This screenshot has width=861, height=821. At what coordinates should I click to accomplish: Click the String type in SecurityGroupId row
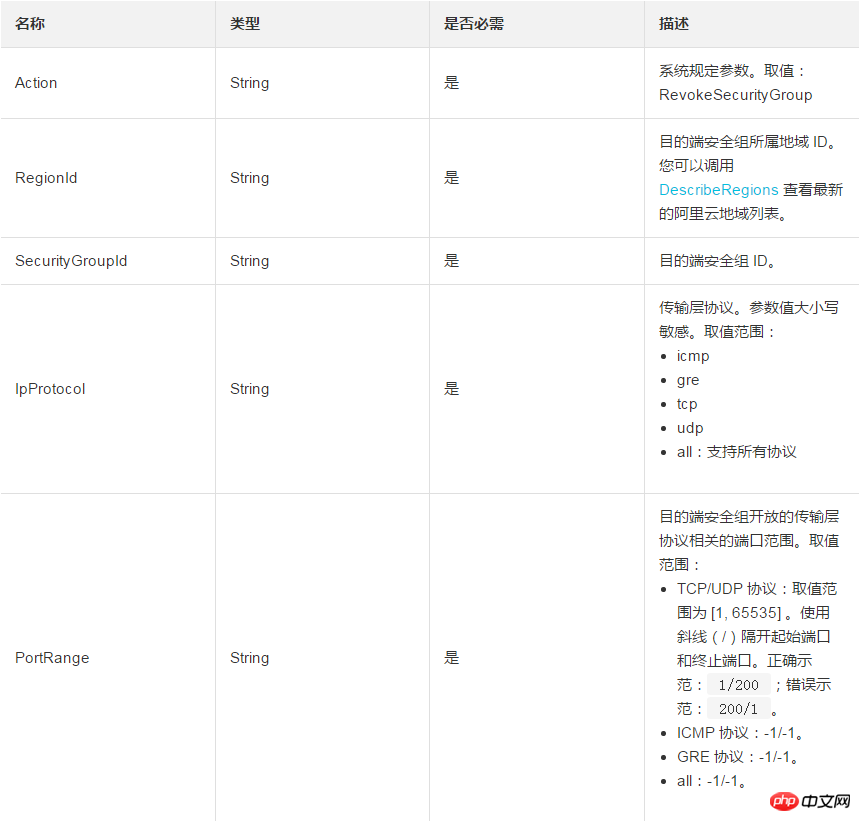click(249, 261)
